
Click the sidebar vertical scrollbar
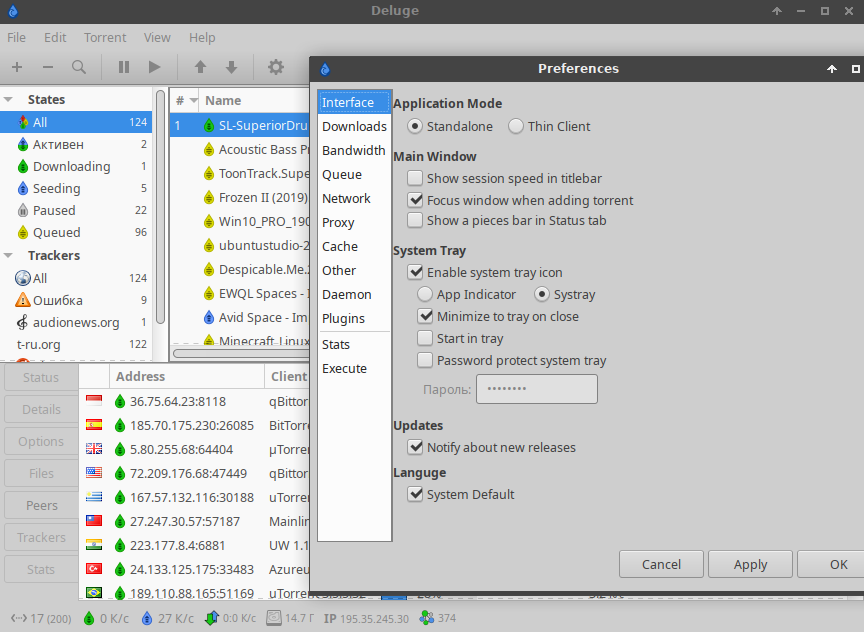point(160,207)
